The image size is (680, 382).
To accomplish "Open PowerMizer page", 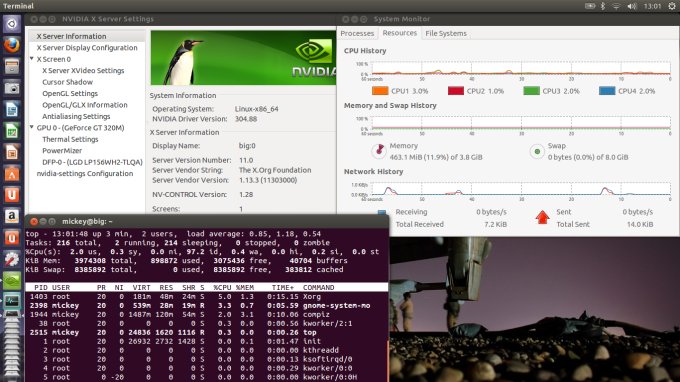I will point(62,150).
